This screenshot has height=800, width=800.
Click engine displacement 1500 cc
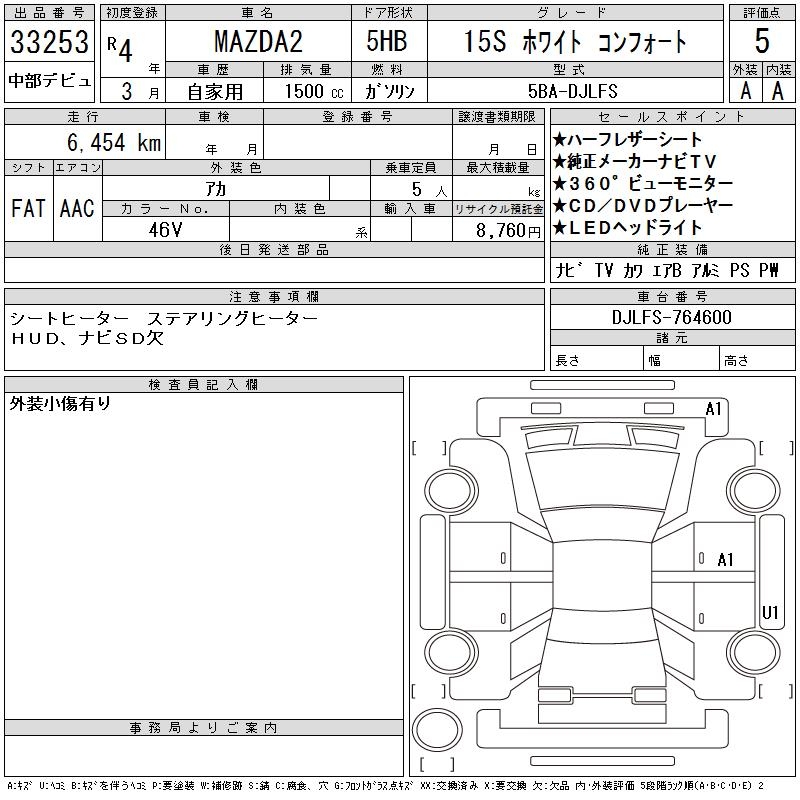pos(314,91)
